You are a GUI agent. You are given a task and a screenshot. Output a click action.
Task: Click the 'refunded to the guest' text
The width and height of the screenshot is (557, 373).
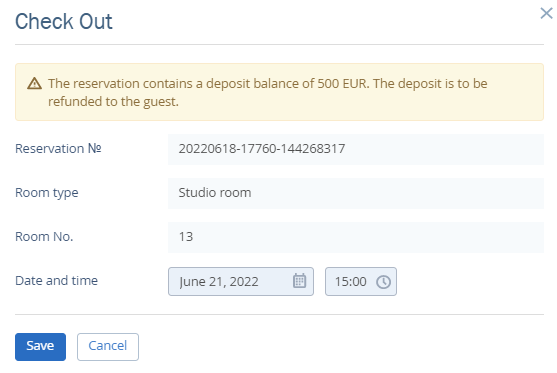tap(113, 102)
